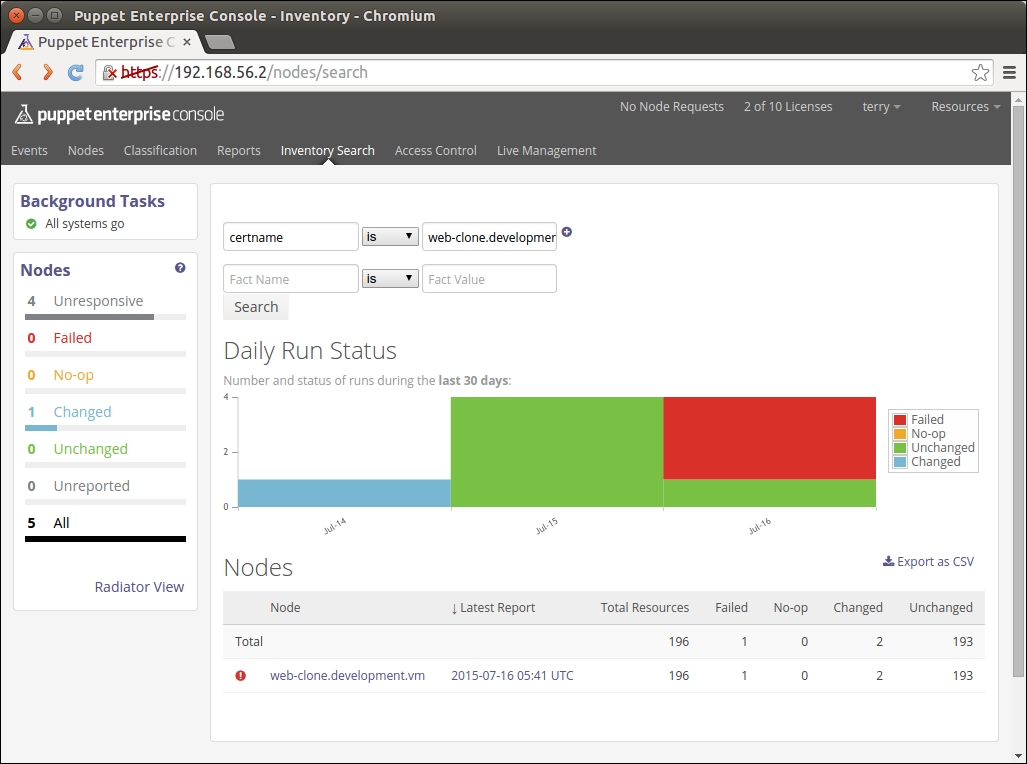Viewport: 1027px width, 764px height.
Task: Bookmark this page with the star icon
Action: [x=980, y=72]
